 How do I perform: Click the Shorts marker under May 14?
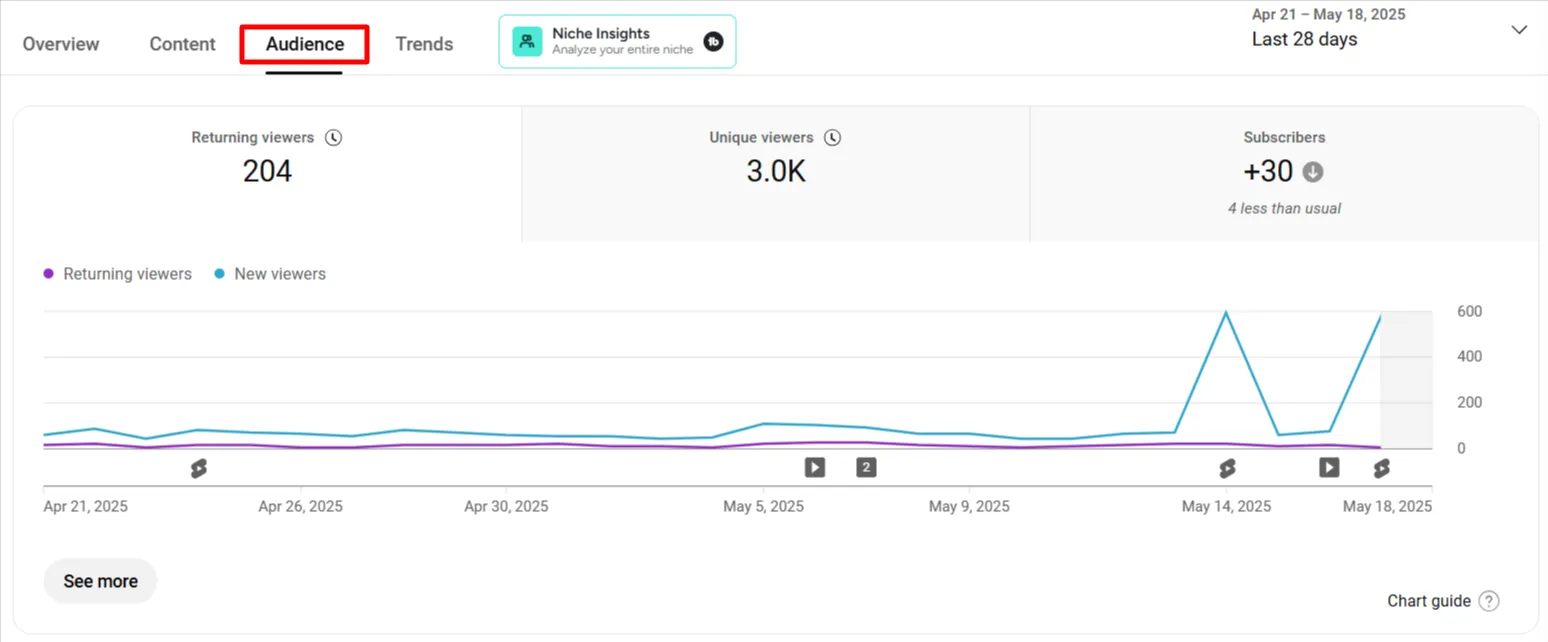1227,467
